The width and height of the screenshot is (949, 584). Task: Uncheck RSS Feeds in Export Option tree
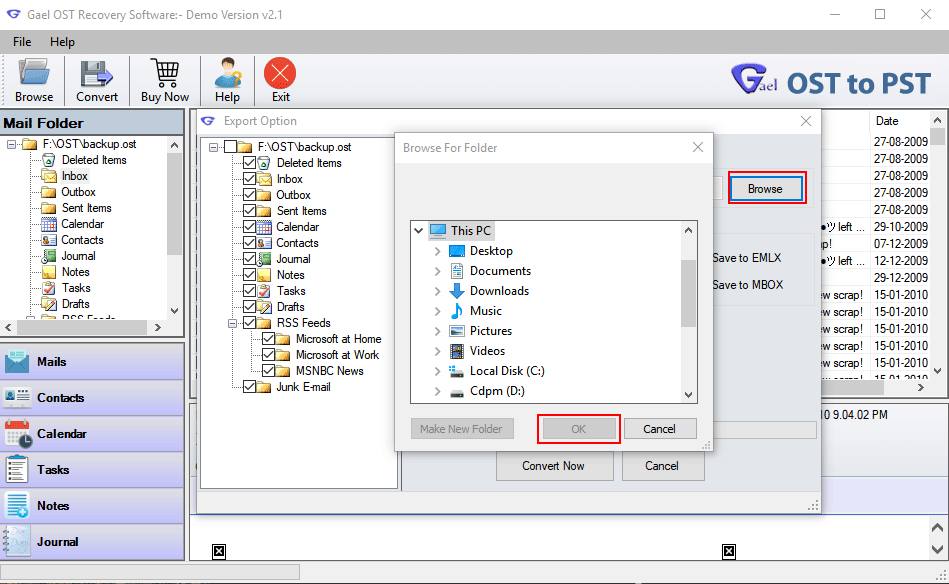pos(249,323)
